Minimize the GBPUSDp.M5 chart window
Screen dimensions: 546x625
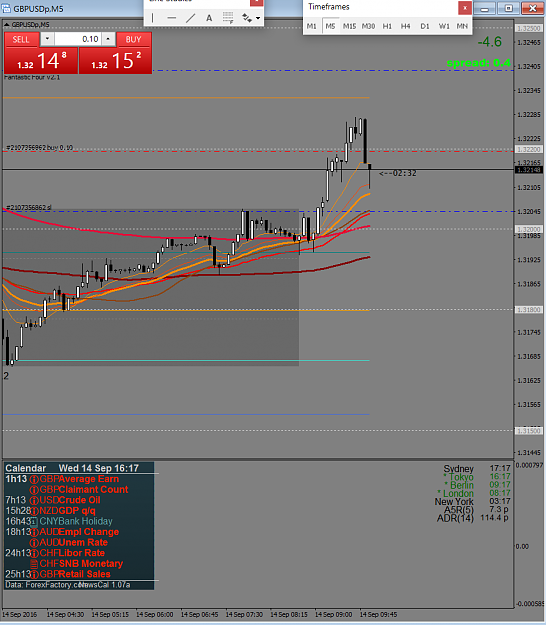pos(485,8)
